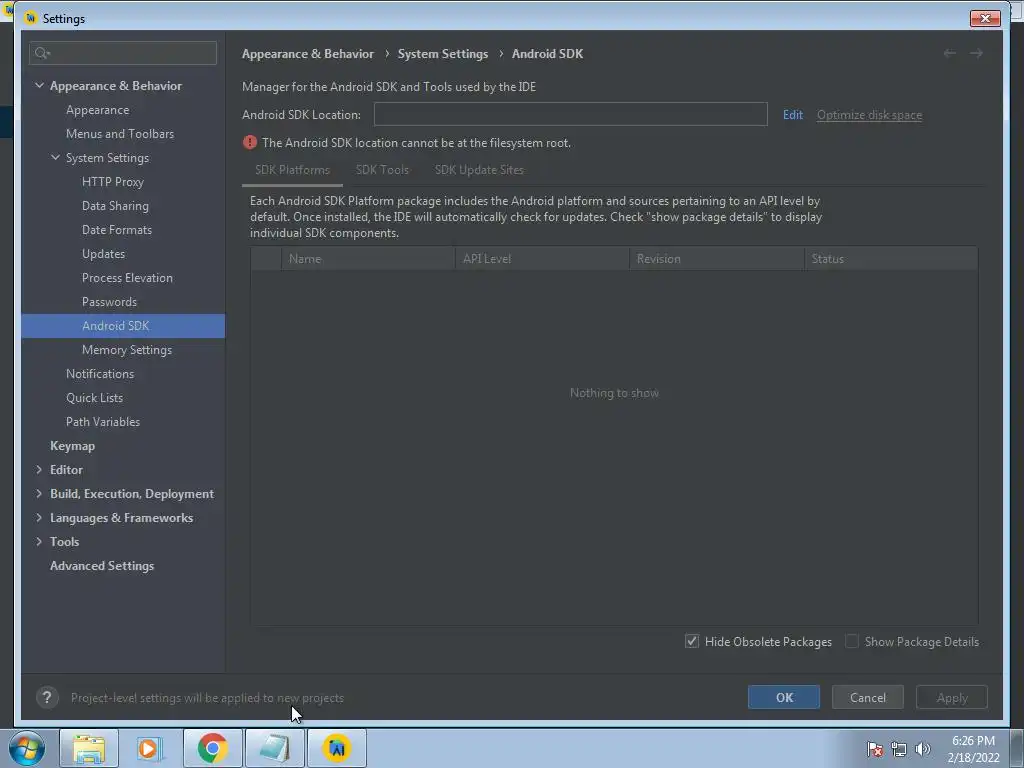Image resolution: width=1024 pixels, height=768 pixels.
Task: Click the red error icon beside SDK warning
Action: 249,142
